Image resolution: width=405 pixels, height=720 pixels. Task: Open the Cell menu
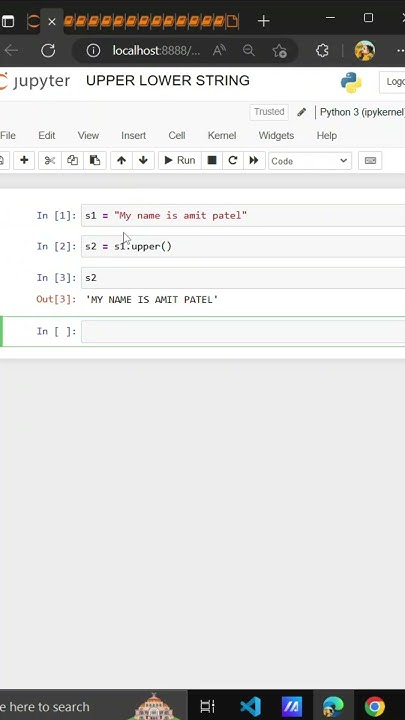[x=177, y=135]
